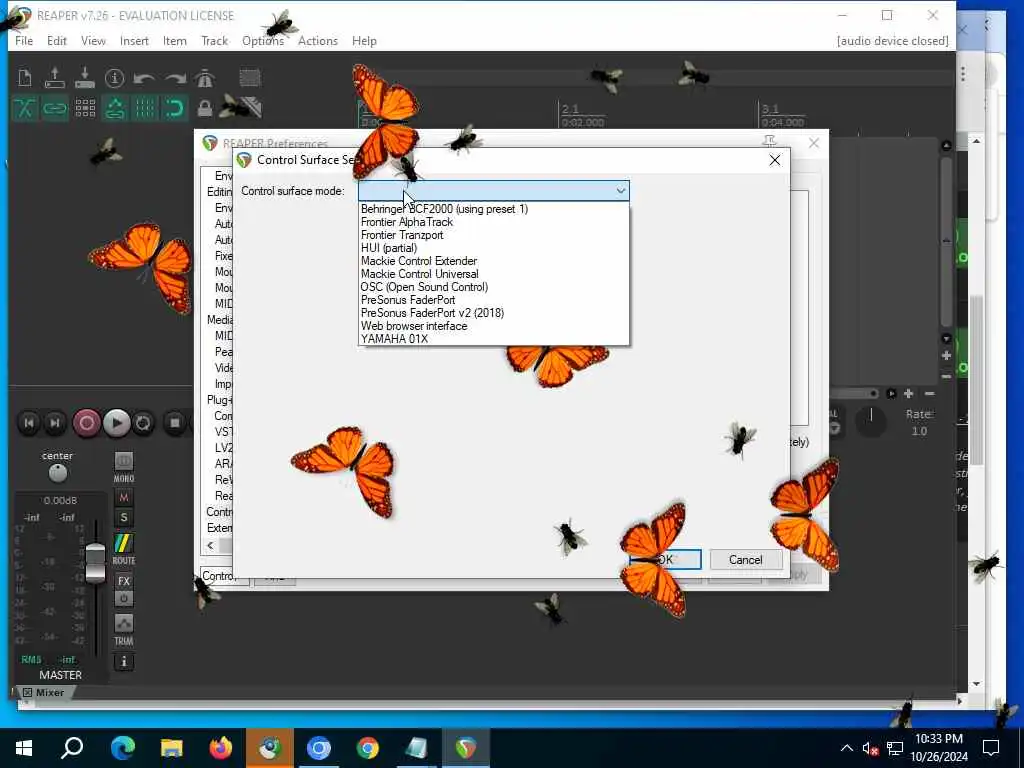
Task: Click the master pan center knob
Action: coord(58,473)
